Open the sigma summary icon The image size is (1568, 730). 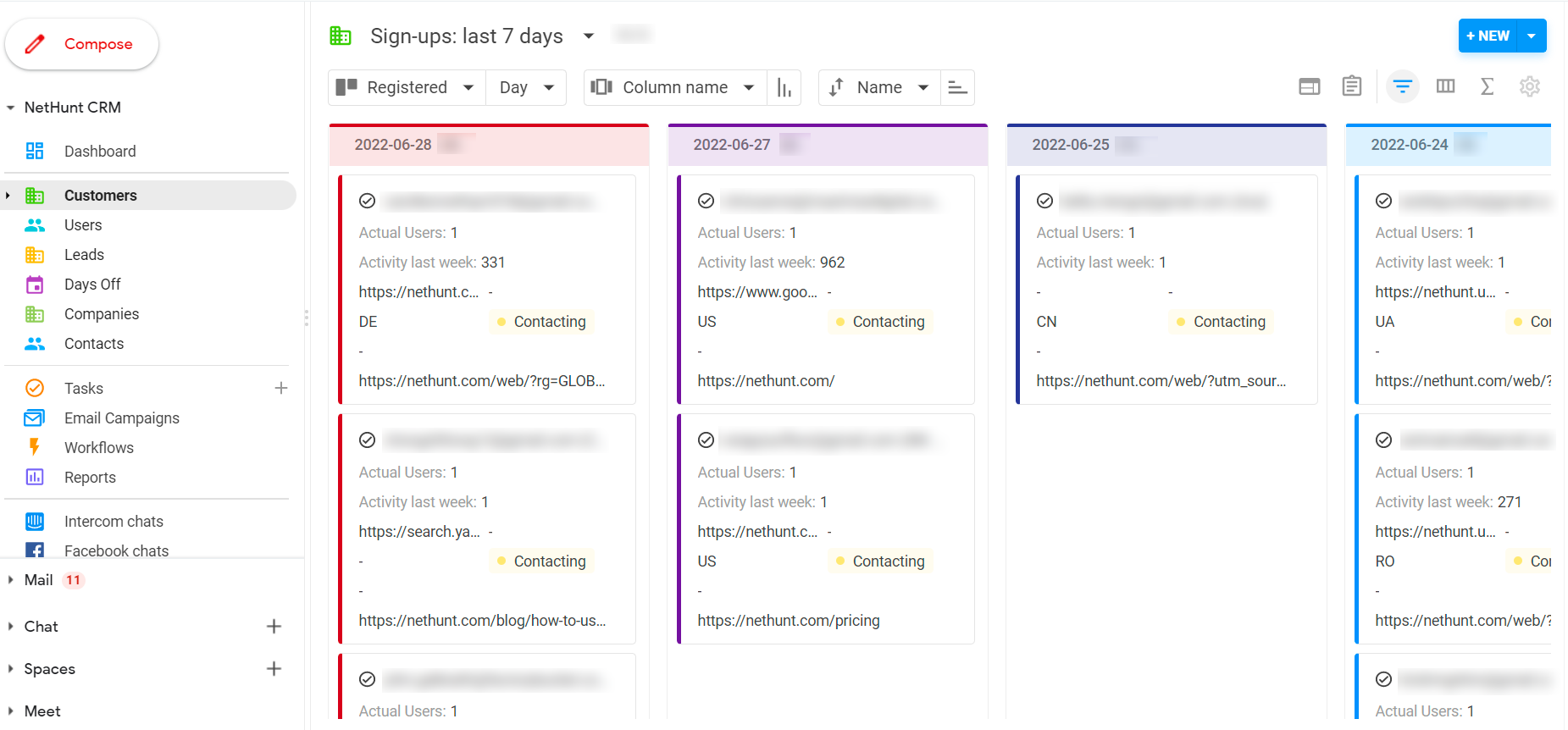(1487, 86)
